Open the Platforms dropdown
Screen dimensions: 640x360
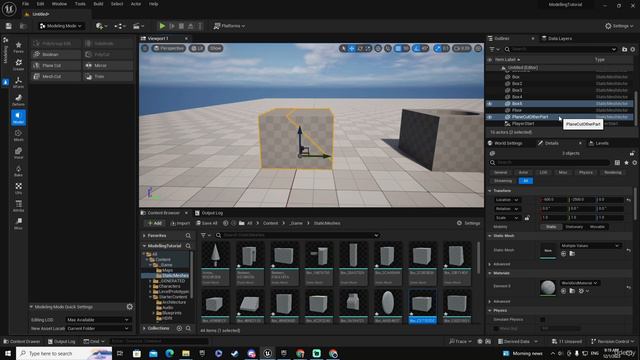(229, 26)
